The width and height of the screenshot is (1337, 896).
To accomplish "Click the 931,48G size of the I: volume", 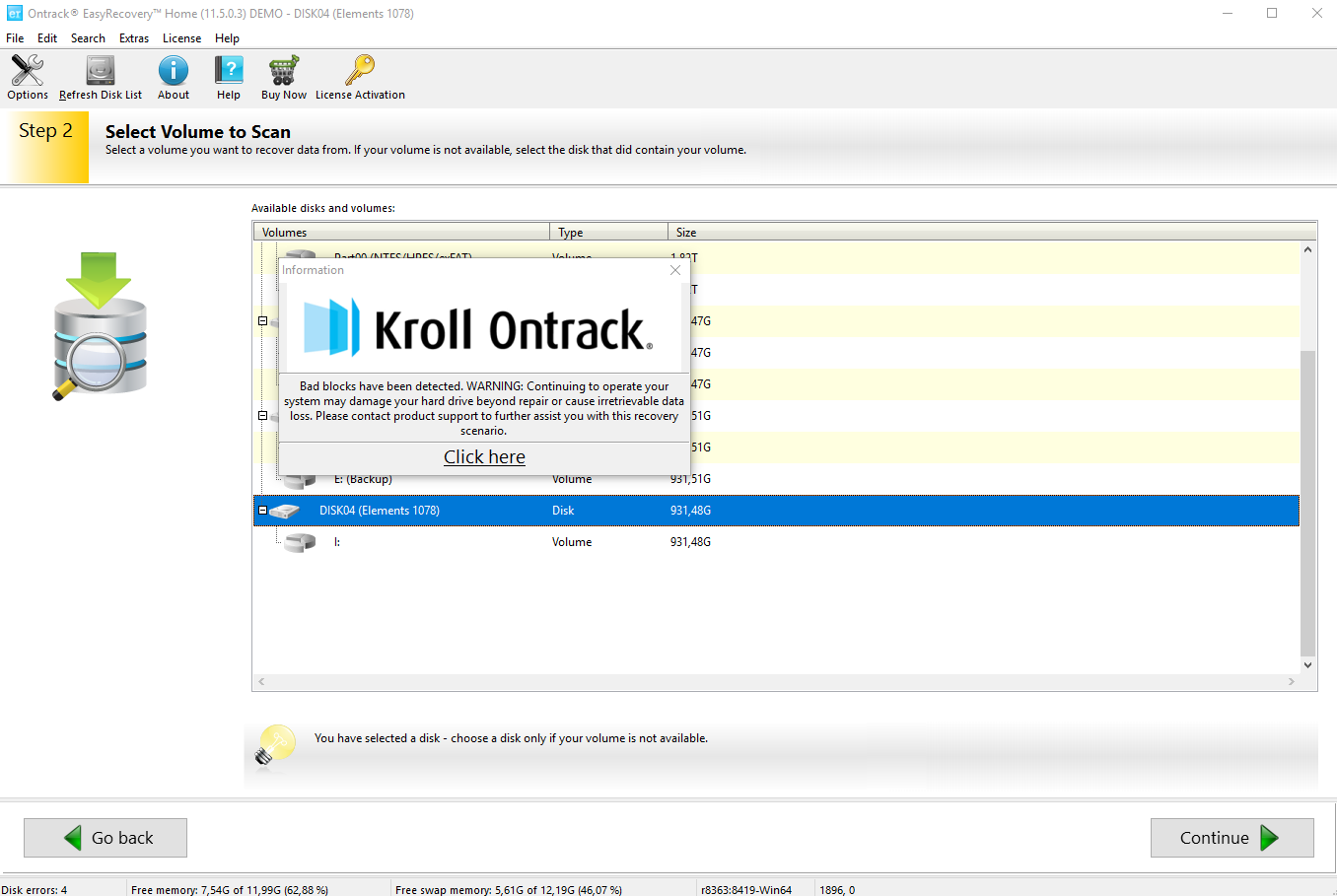I will [690, 542].
